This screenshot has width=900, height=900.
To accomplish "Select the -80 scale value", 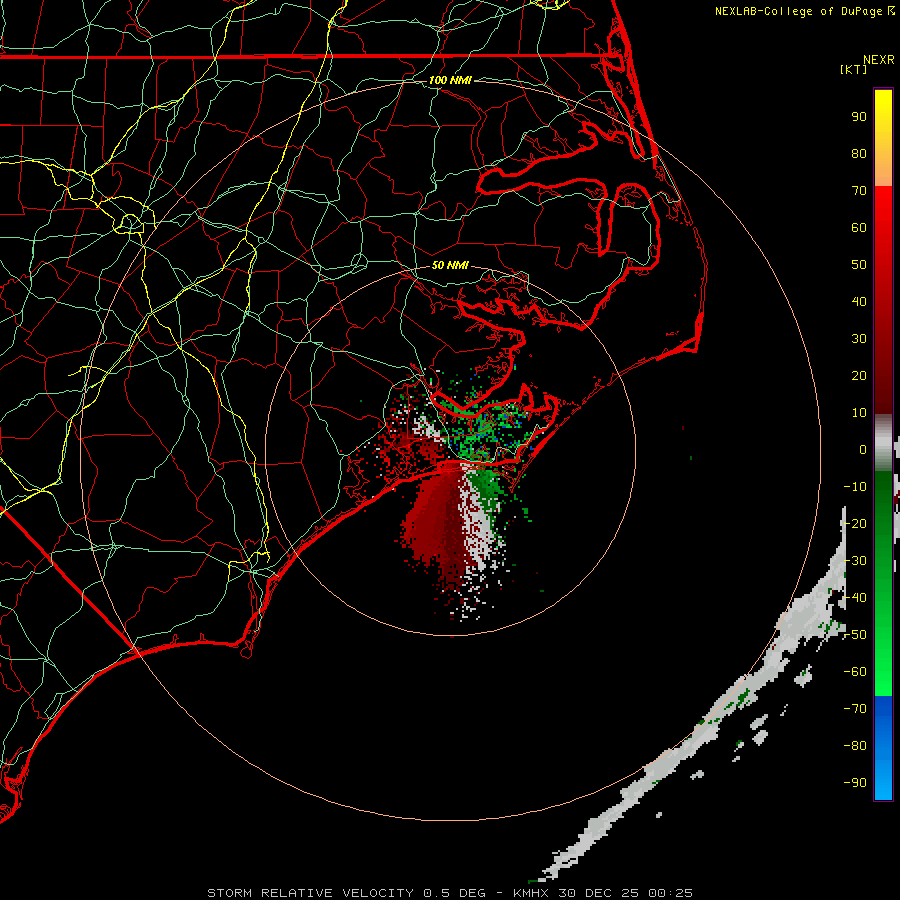I will [855, 746].
